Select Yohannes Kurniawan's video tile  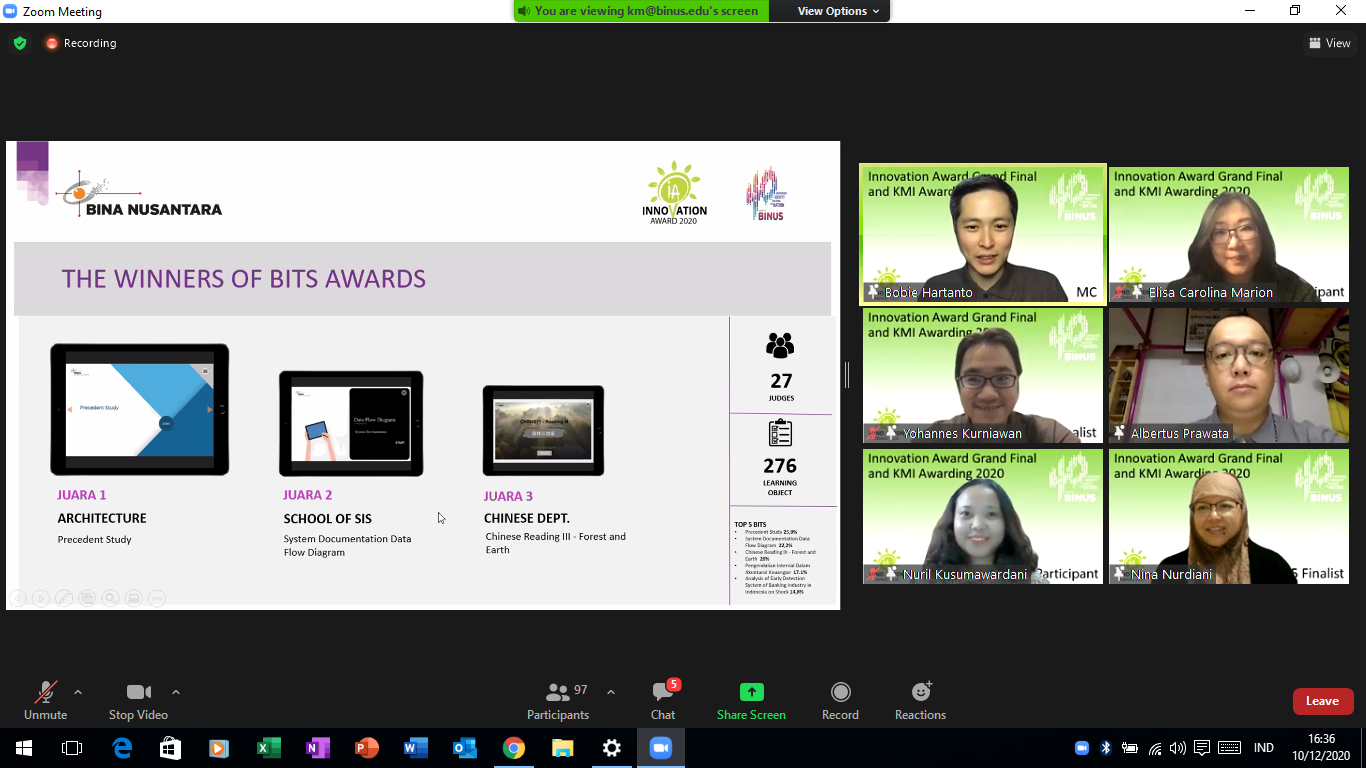pyautogui.click(x=983, y=375)
